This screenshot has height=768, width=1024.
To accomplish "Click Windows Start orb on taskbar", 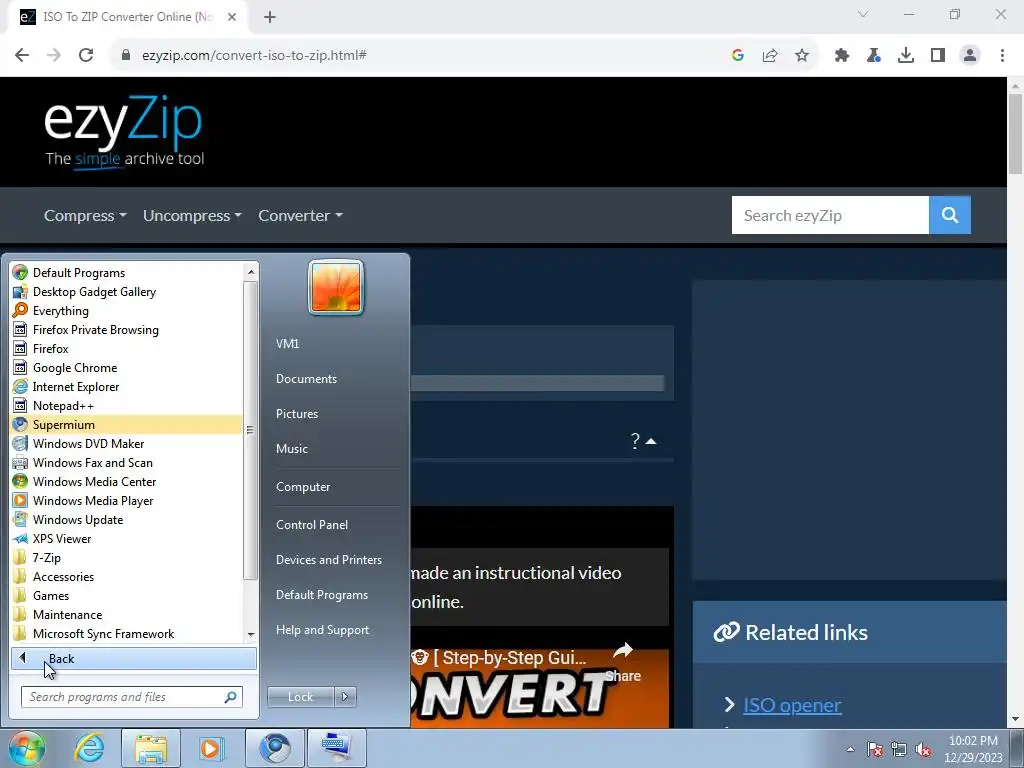I will tap(27, 748).
